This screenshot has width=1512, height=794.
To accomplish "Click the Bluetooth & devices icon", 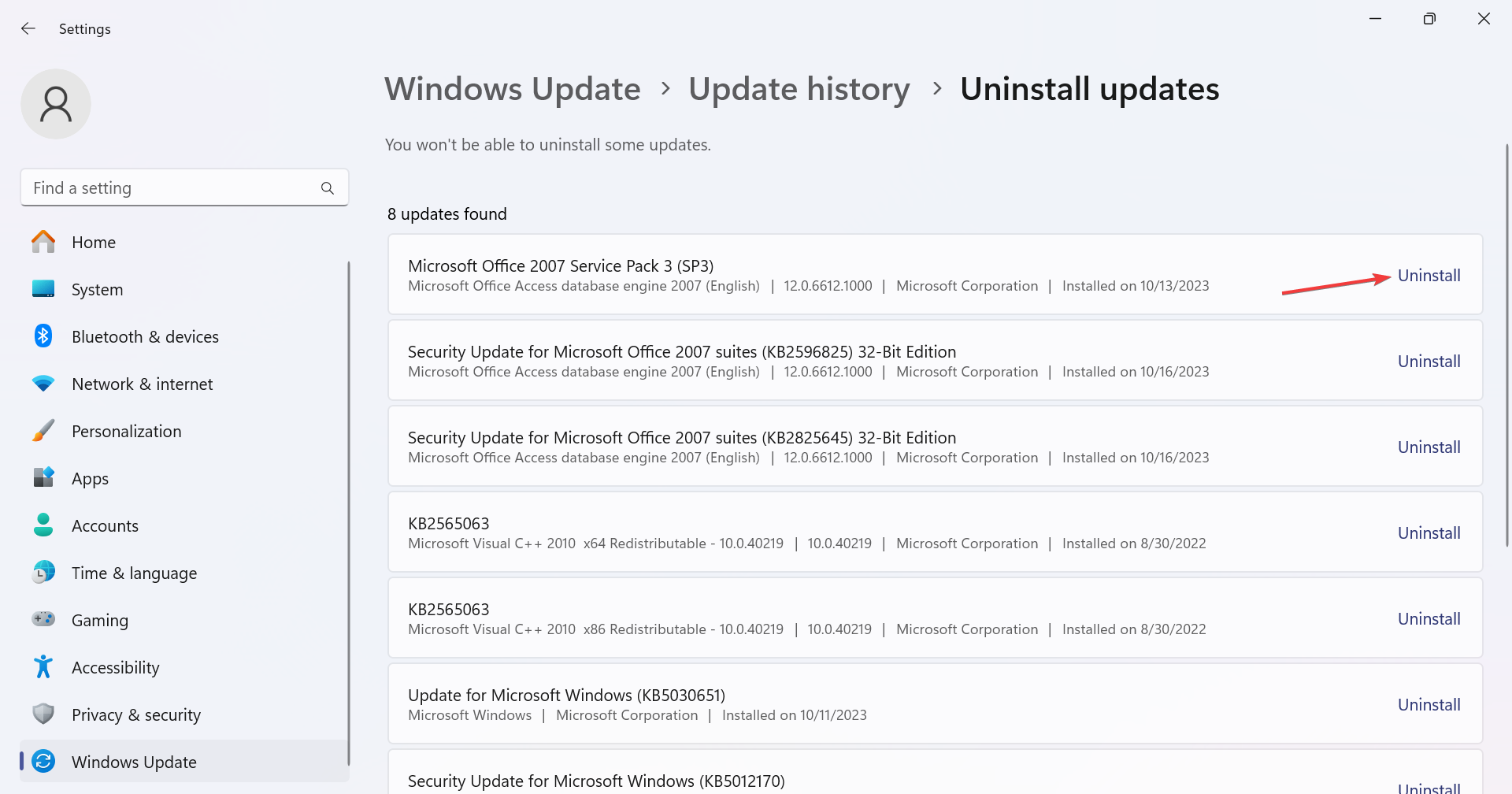I will (x=43, y=336).
